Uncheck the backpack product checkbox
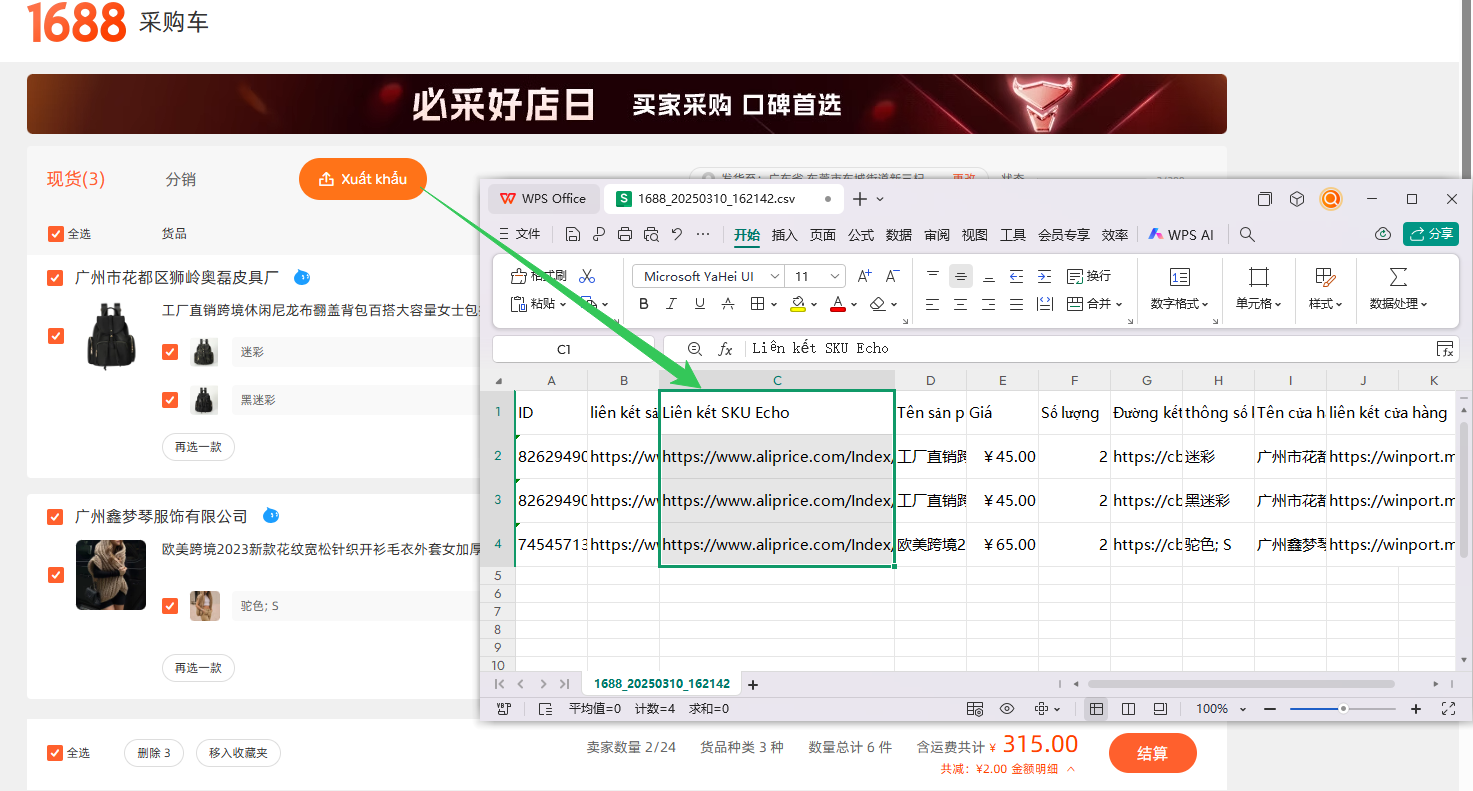This screenshot has width=1473, height=791. (x=56, y=336)
